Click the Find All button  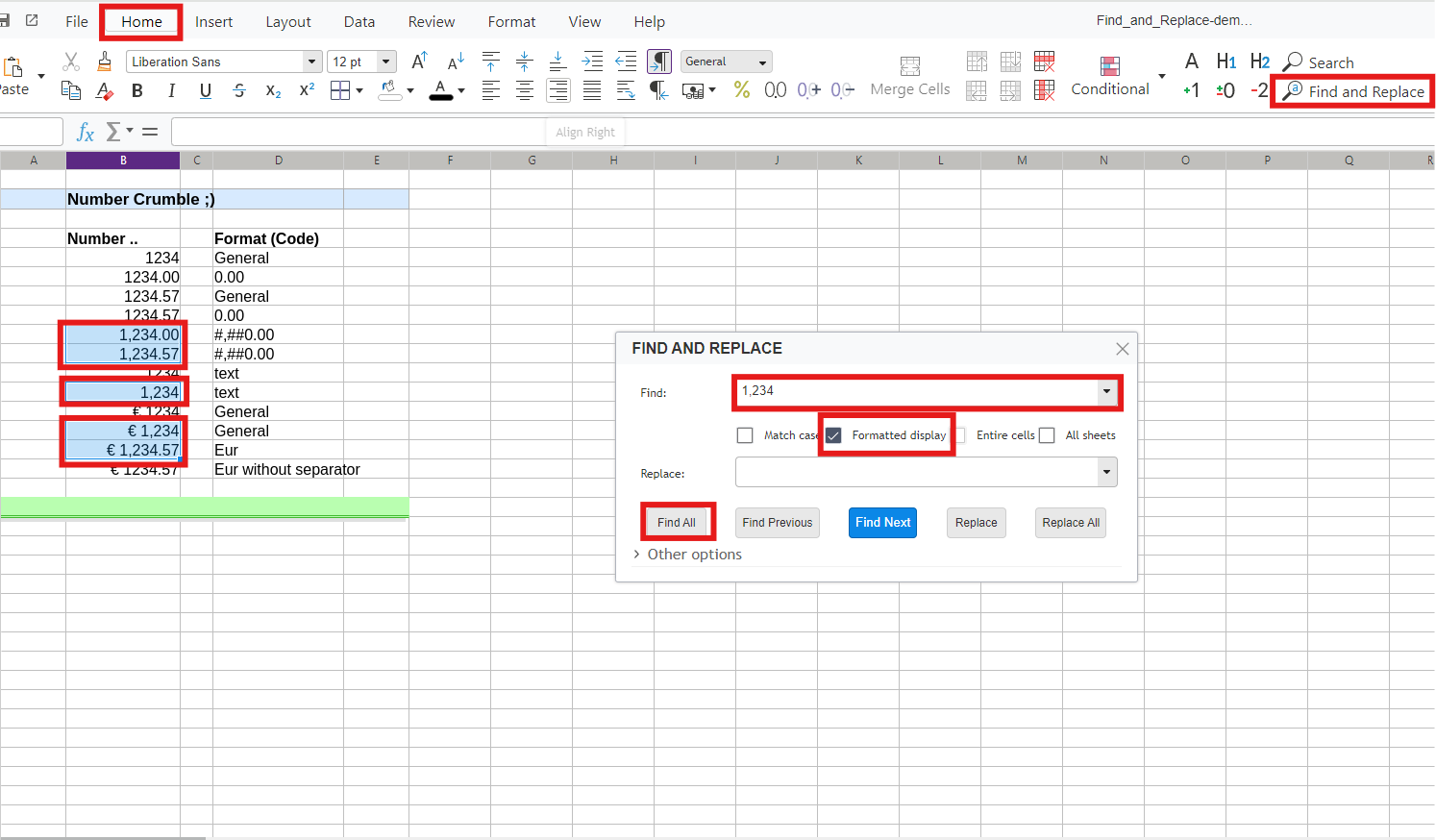click(677, 521)
